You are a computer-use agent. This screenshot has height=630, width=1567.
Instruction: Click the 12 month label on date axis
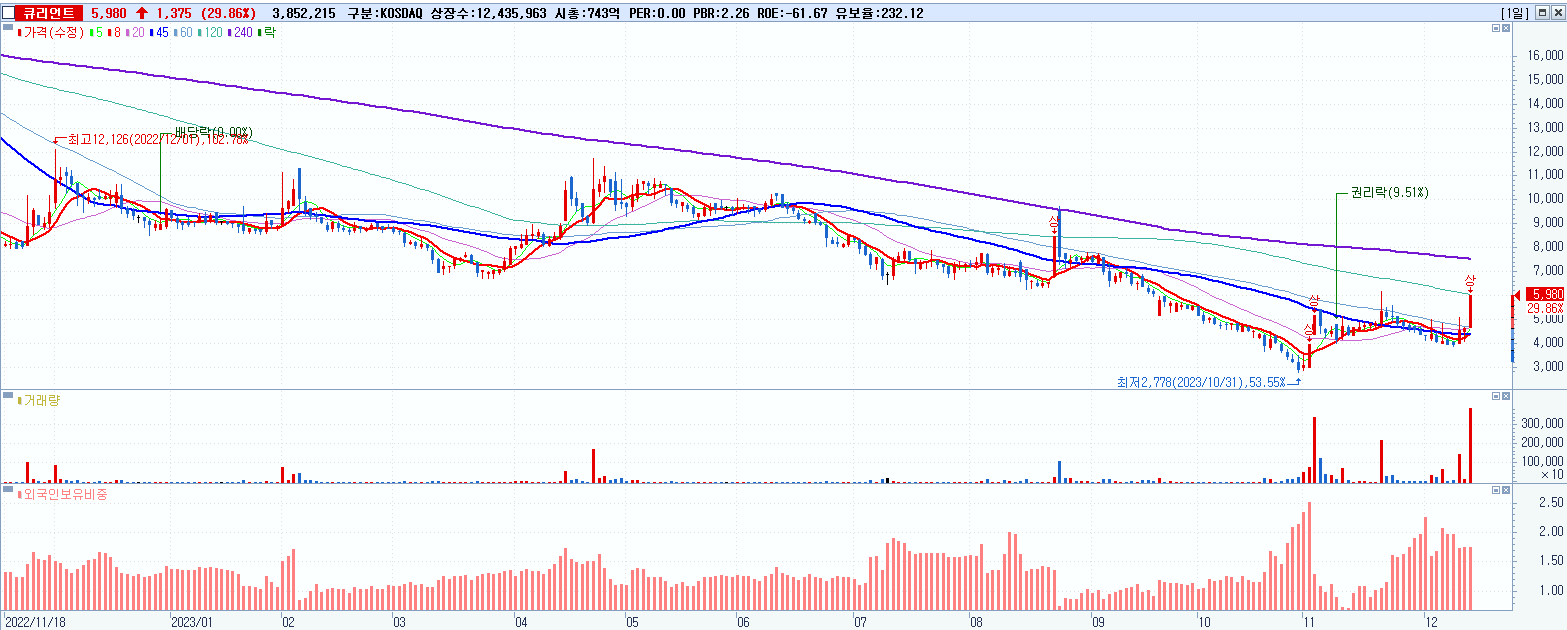click(x=1430, y=620)
